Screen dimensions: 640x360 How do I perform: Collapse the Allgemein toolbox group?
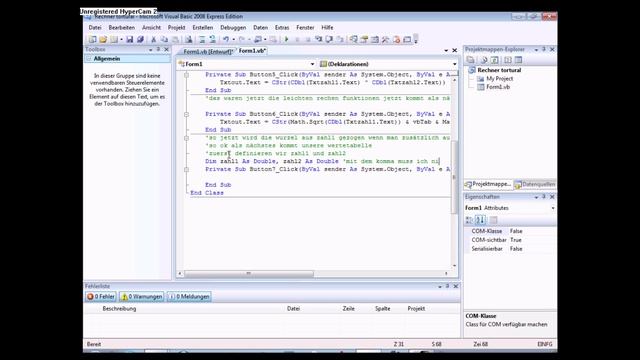[x=89, y=59]
